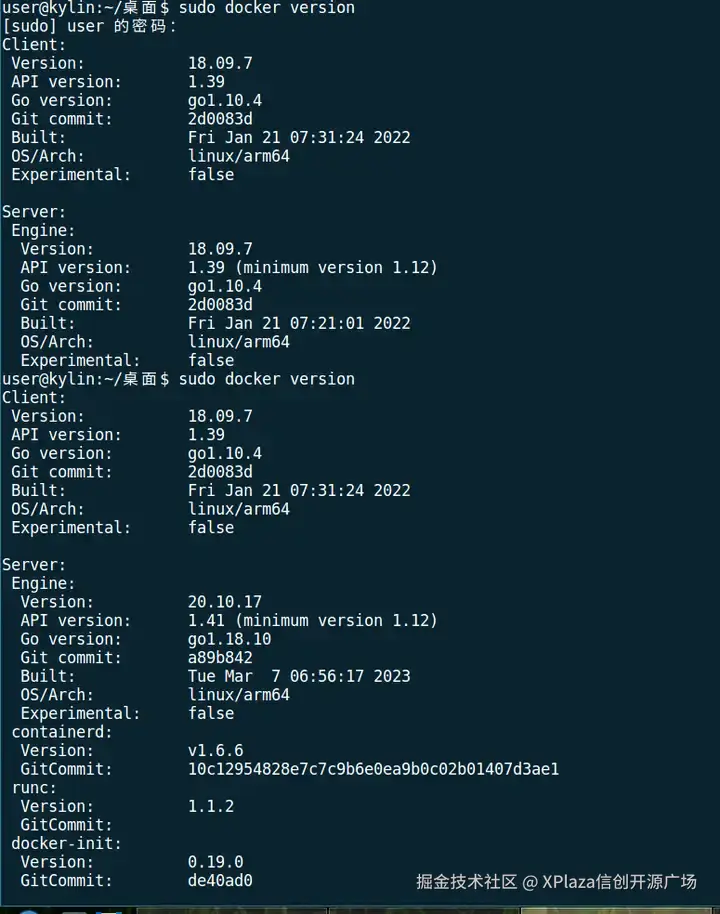Click the docker-init: section label
The width and height of the screenshot is (720, 914).
coord(66,843)
